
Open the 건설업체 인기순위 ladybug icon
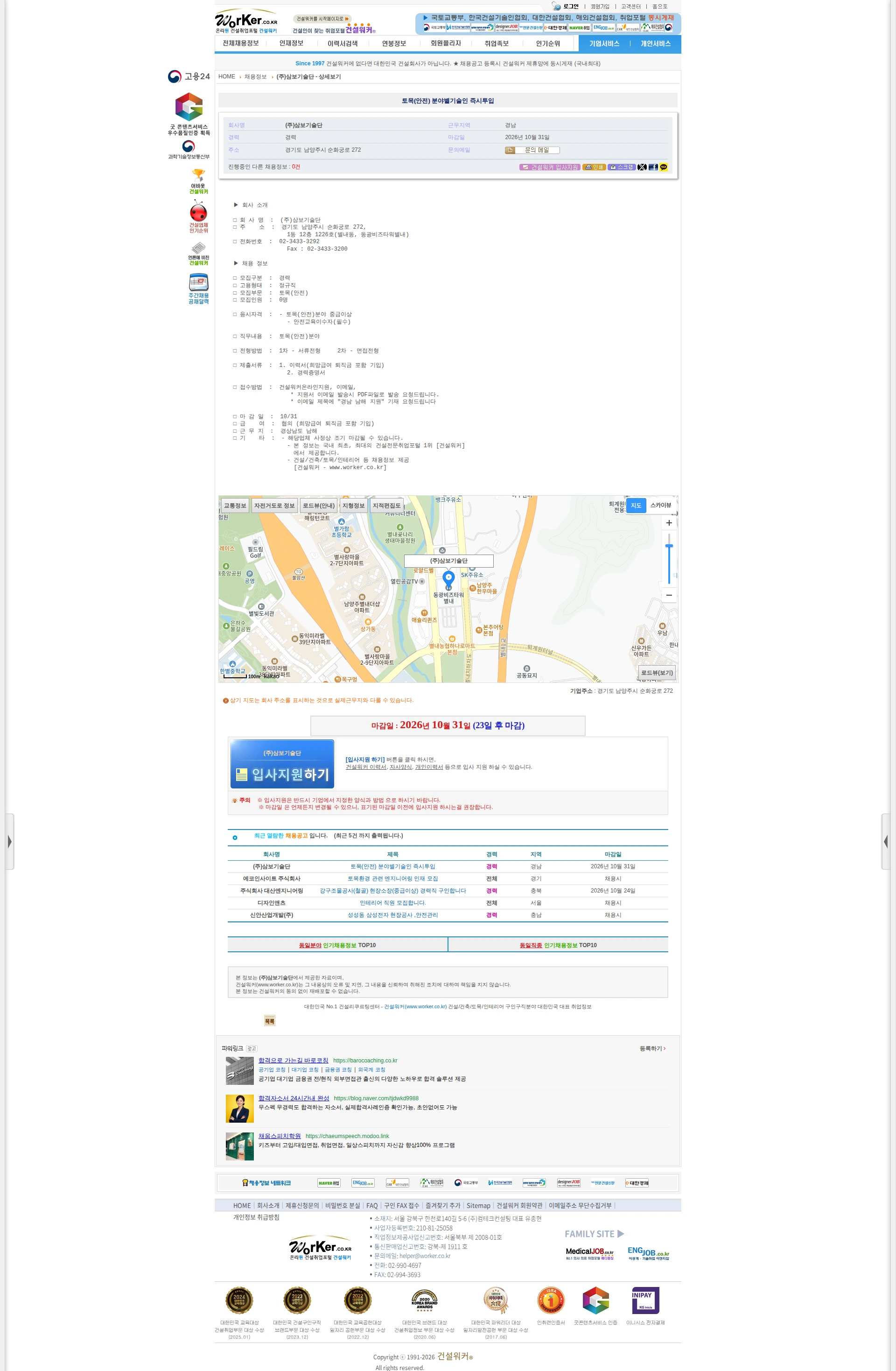pyautogui.click(x=198, y=217)
